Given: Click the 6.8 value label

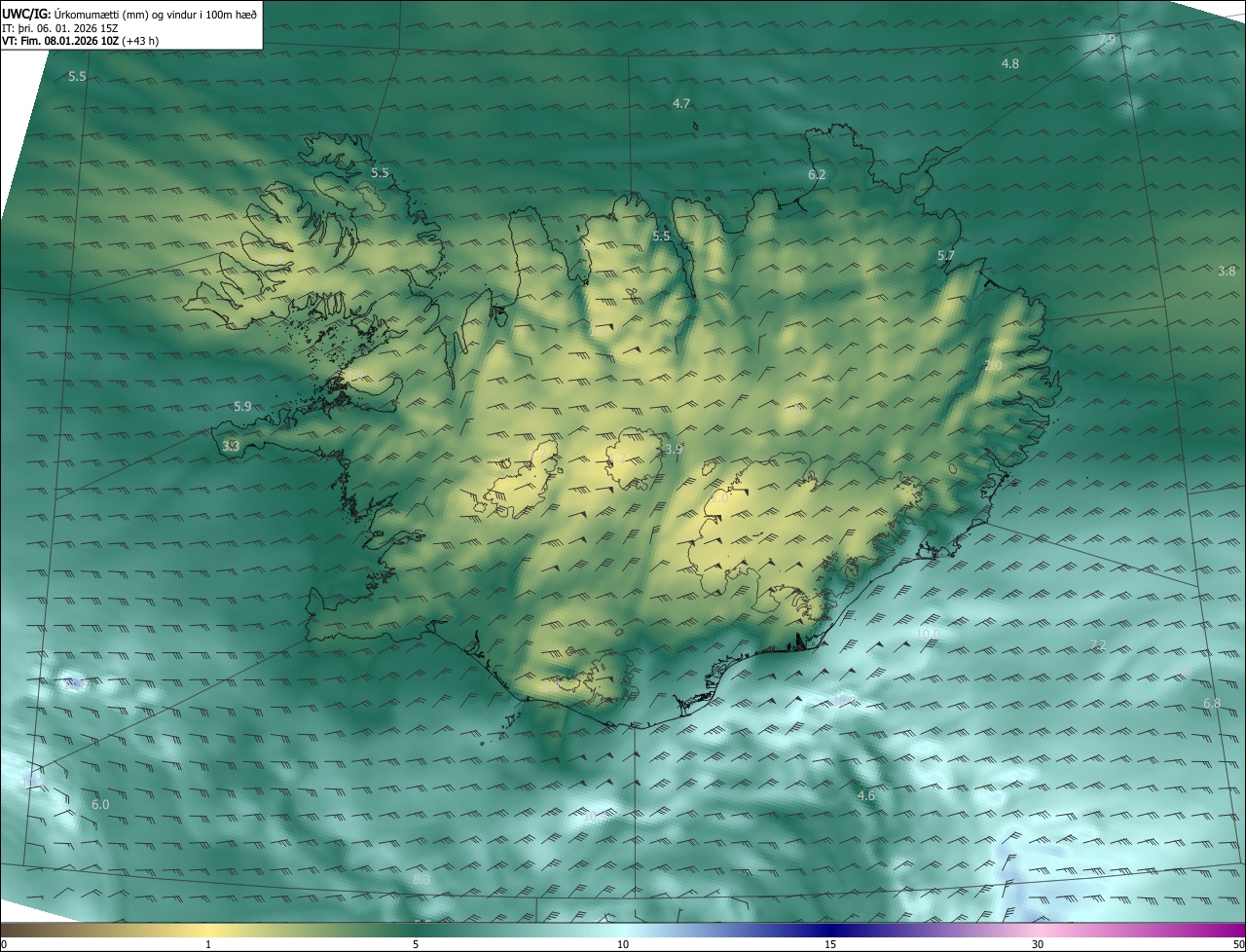Looking at the screenshot, I should point(1212,703).
